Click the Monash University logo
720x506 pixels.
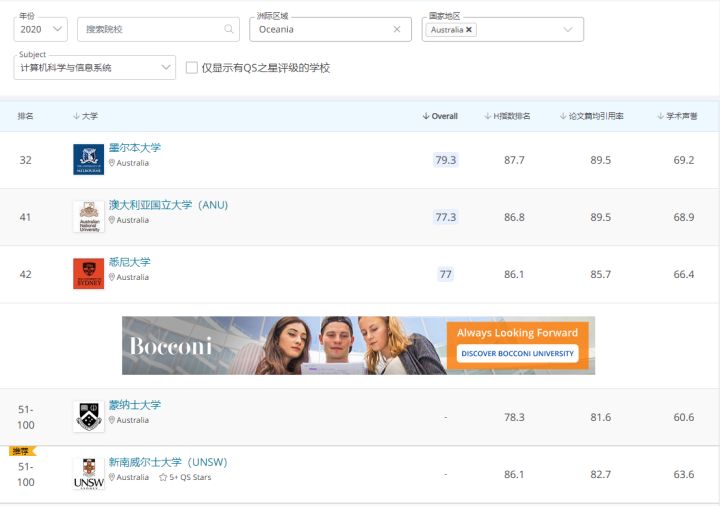pyautogui.click(x=89, y=416)
